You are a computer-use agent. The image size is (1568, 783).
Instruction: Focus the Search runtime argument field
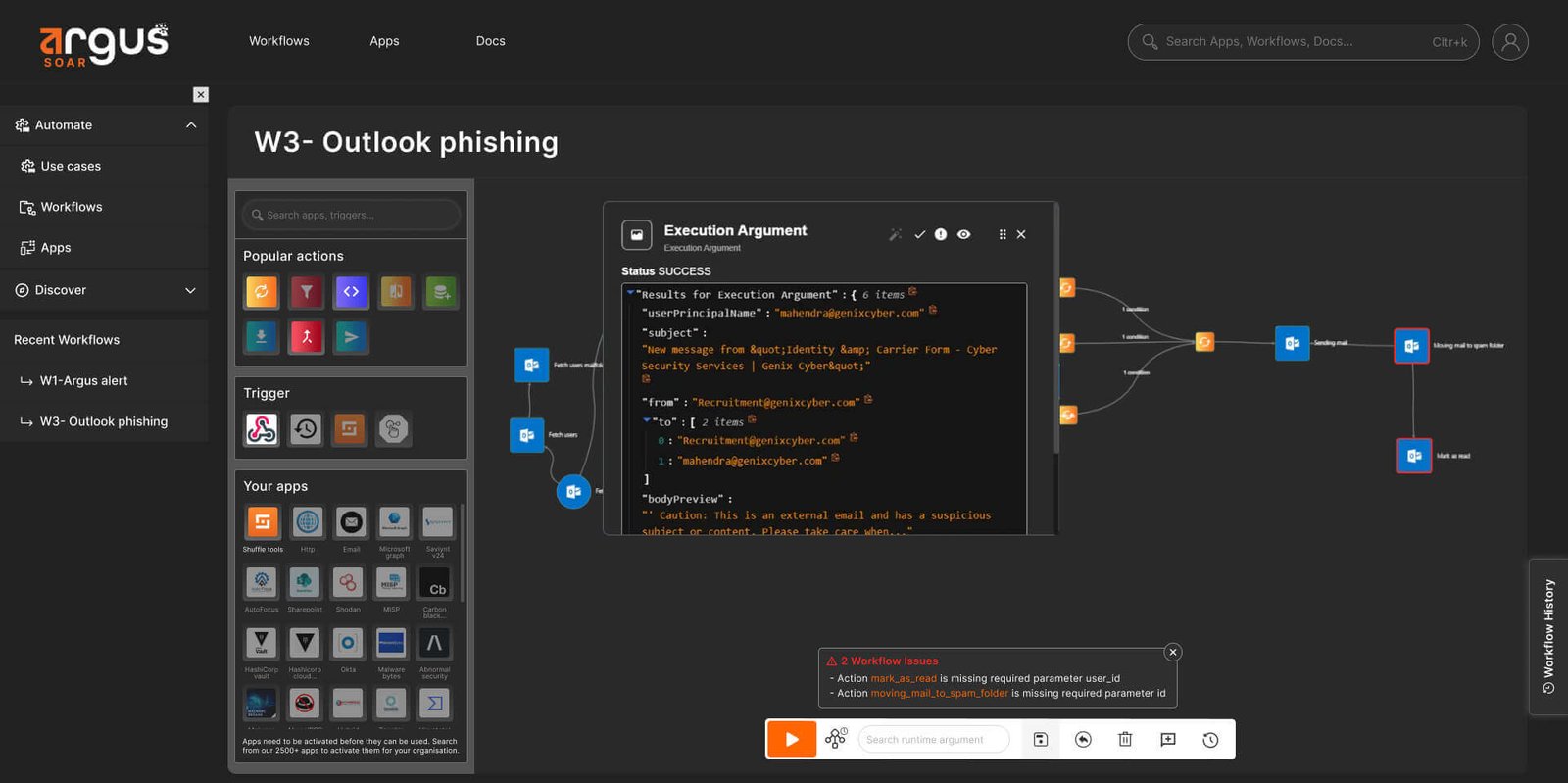(x=933, y=740)
